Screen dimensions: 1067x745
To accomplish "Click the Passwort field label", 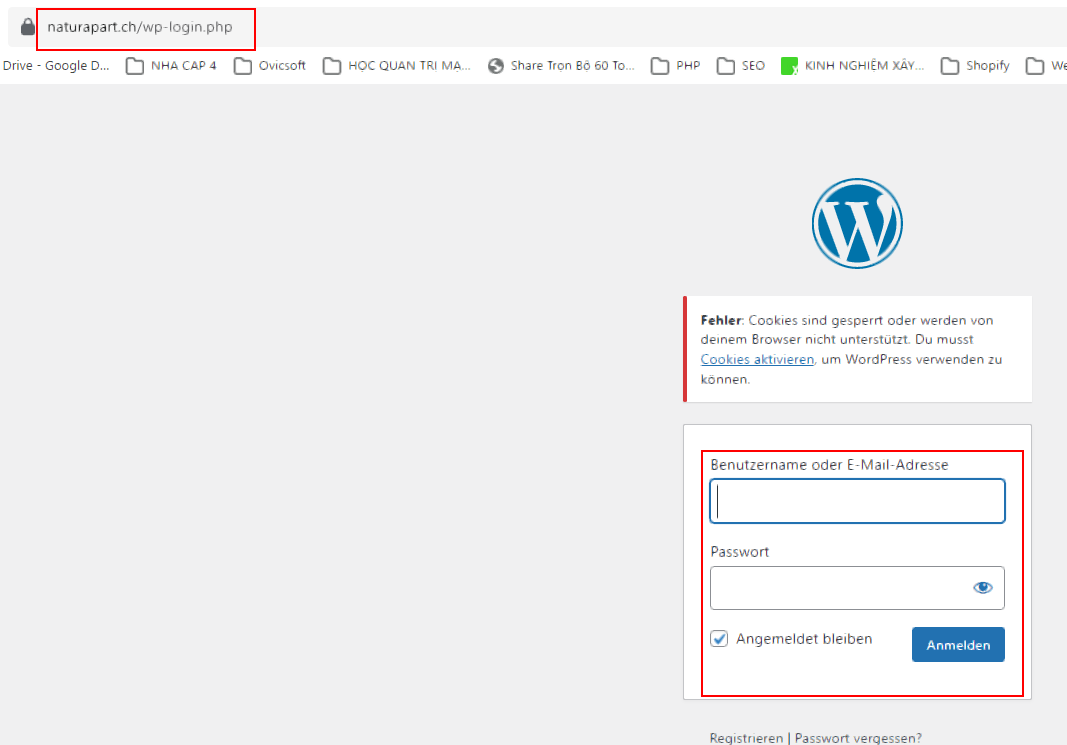I will coord(740,552).
